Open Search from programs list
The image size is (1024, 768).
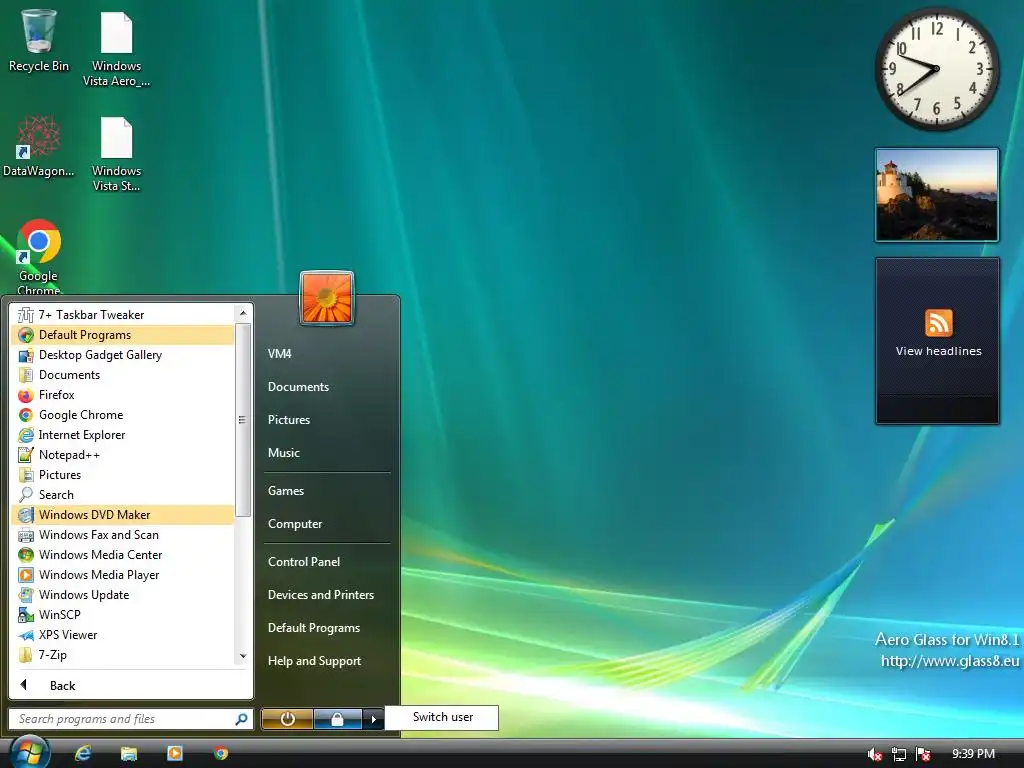click(x=123, y=495)
